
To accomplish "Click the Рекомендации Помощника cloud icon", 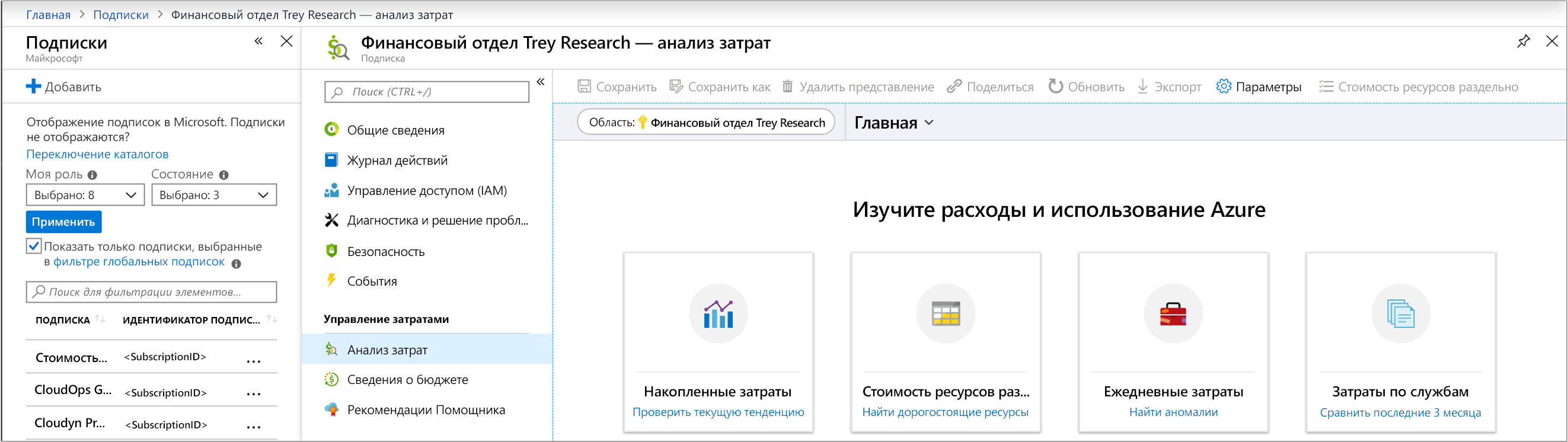I will pos(331,410).
